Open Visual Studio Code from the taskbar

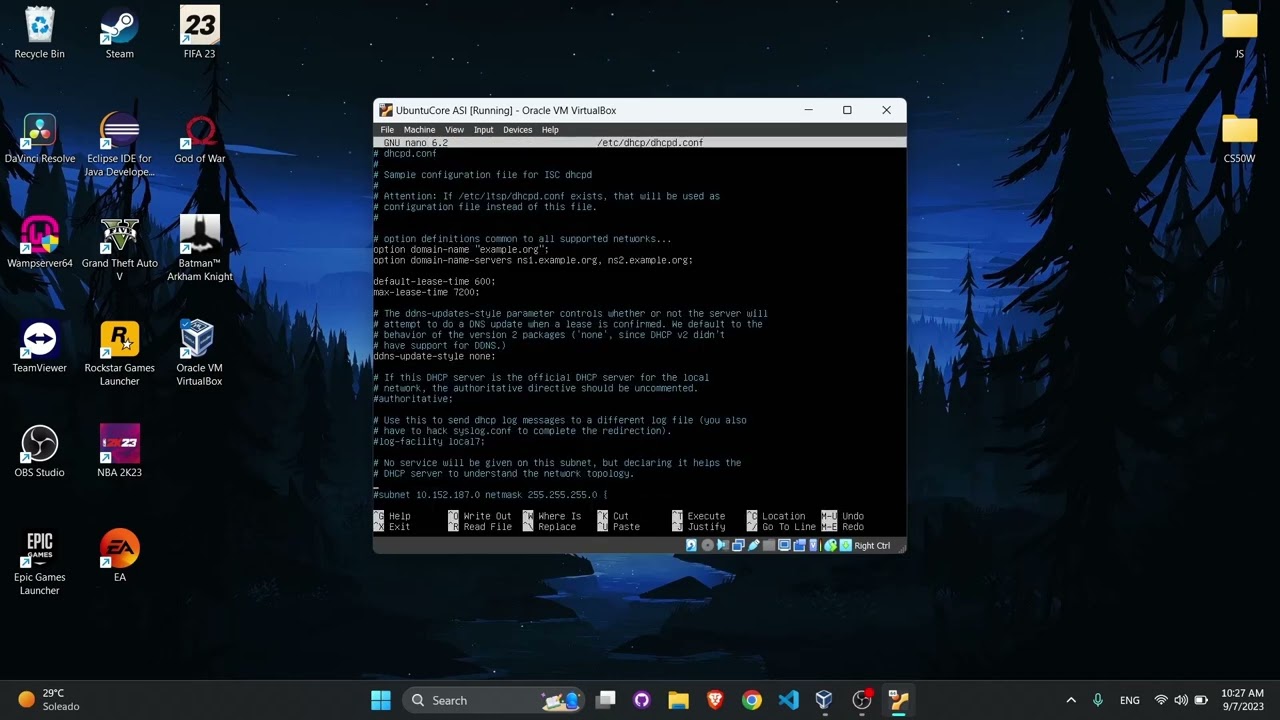[788, 700]
